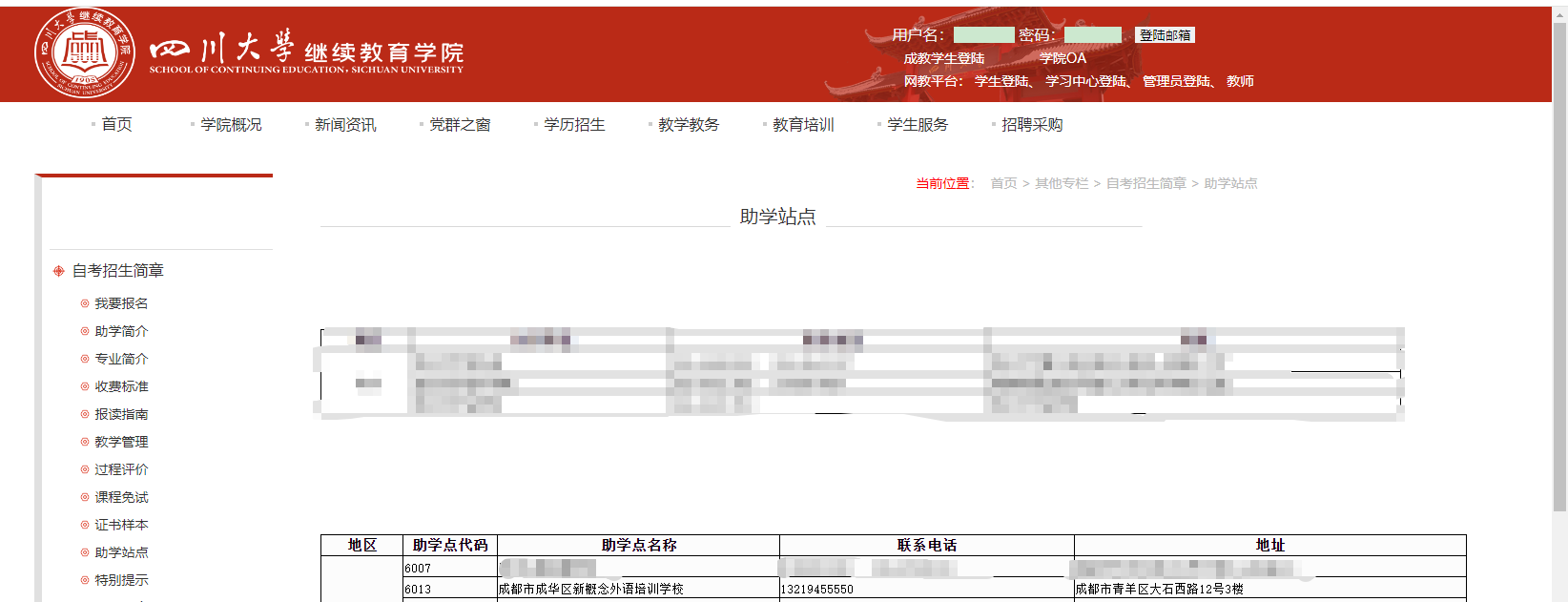The width and height of the screenshot is (1568, 602).
Task: Go to the 学历招生 menu
Action: tap(574, 125)
